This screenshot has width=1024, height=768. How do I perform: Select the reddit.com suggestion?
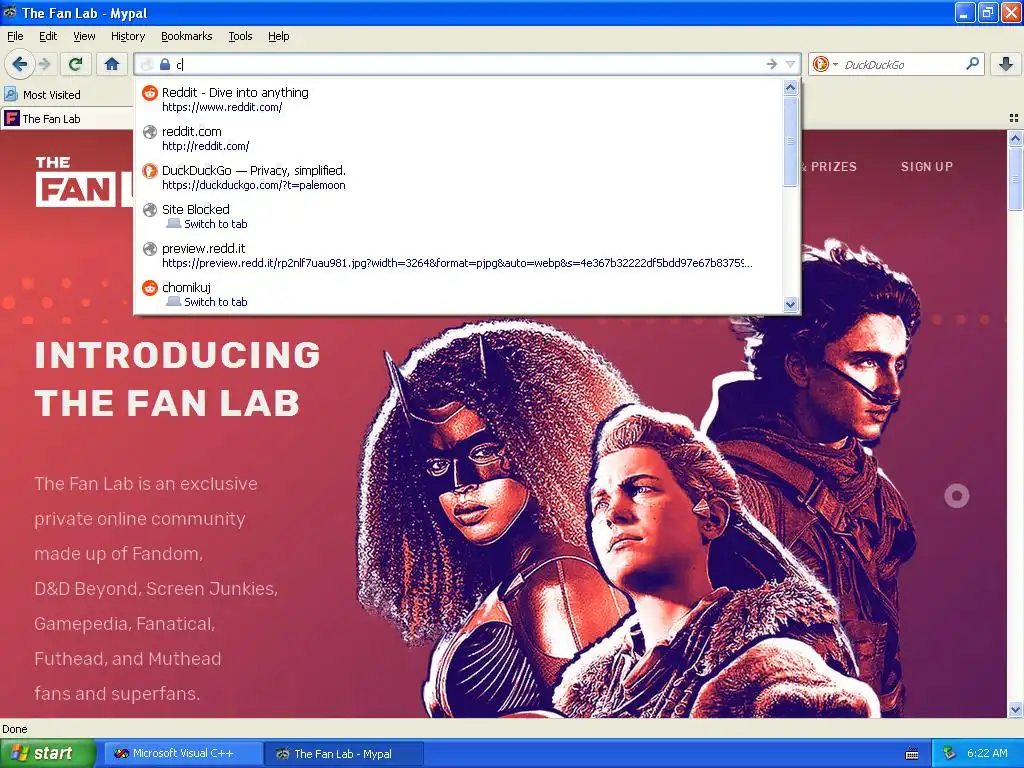pos(458,138)
